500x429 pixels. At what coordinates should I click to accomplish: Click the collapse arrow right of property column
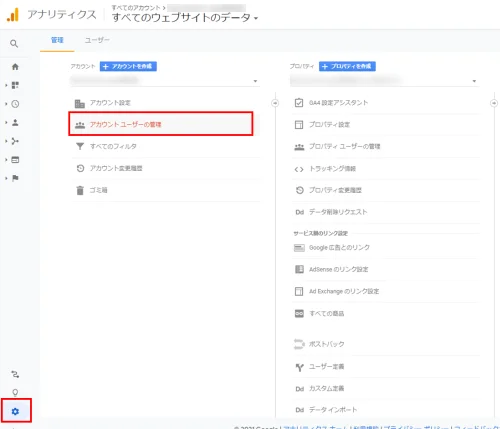(494, 103)
